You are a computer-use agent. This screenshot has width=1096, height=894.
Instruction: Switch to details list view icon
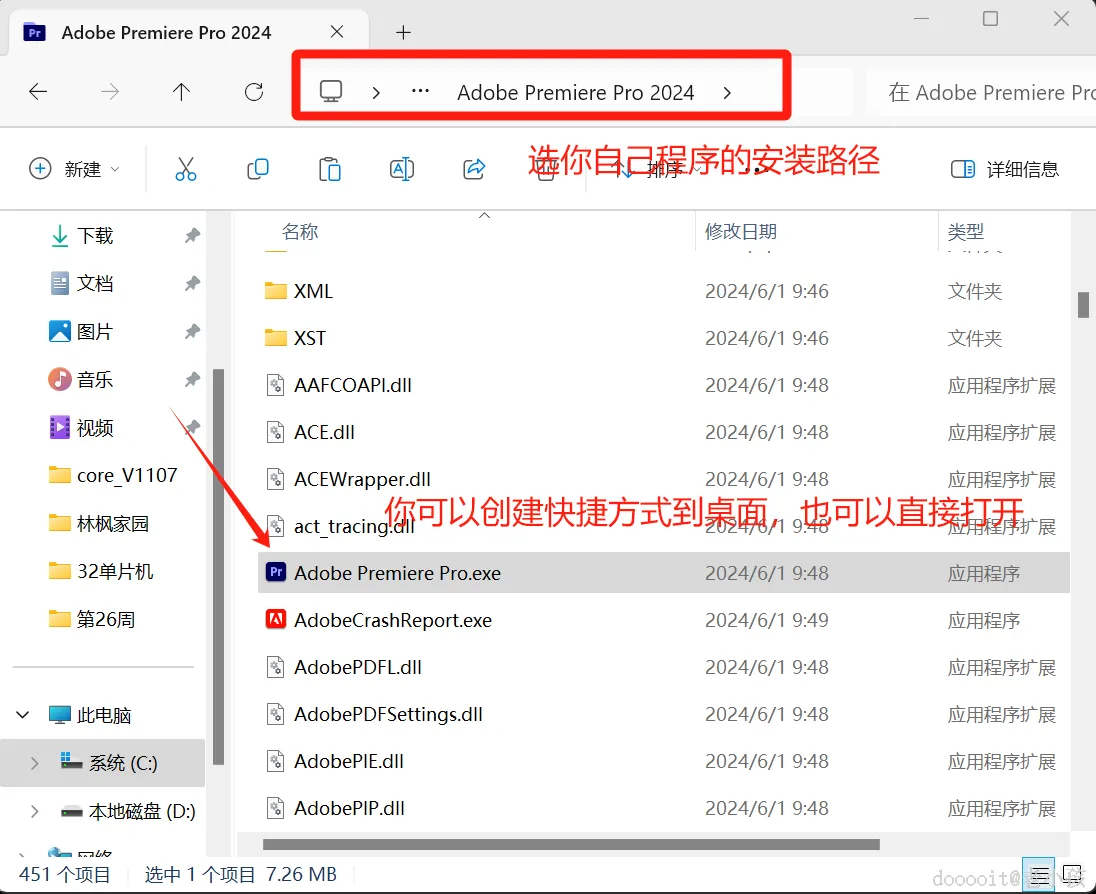[x=1039, y=874]
